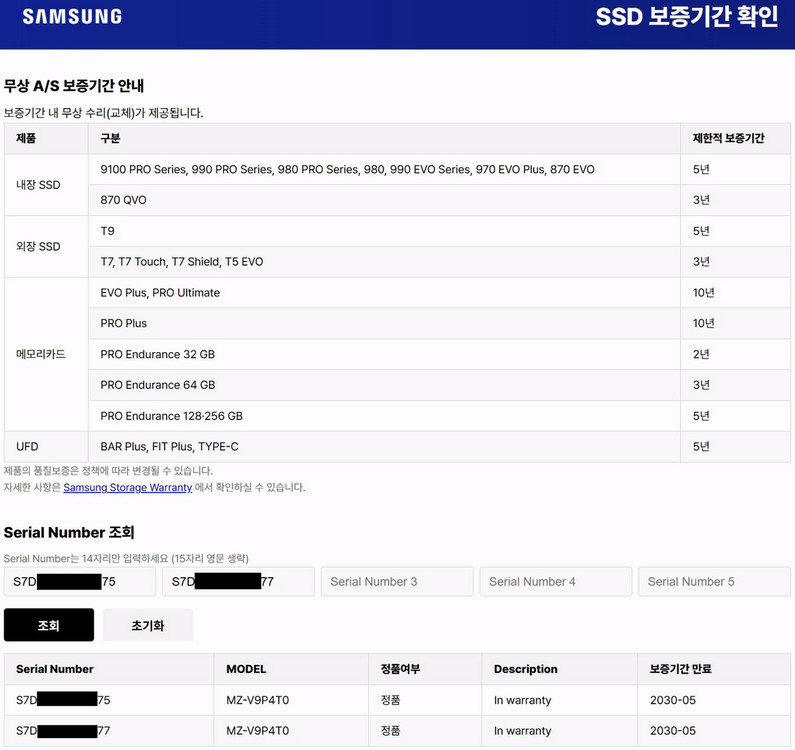The image size is (795, 750).
Task: Click the 'Serial Number 조회' heading
Action: [x=69, y=532]
